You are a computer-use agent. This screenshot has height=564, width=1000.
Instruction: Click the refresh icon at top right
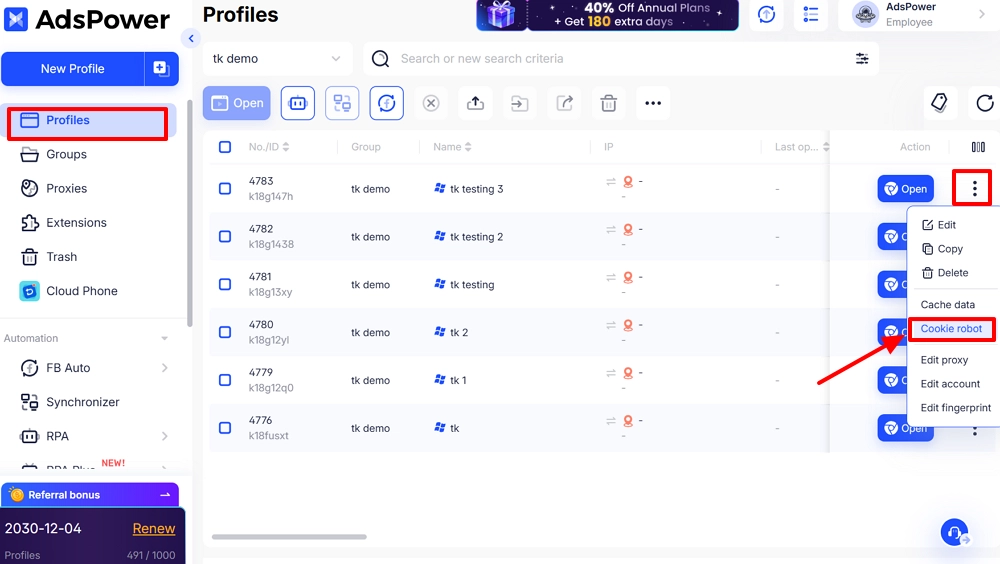coord(984,103)
